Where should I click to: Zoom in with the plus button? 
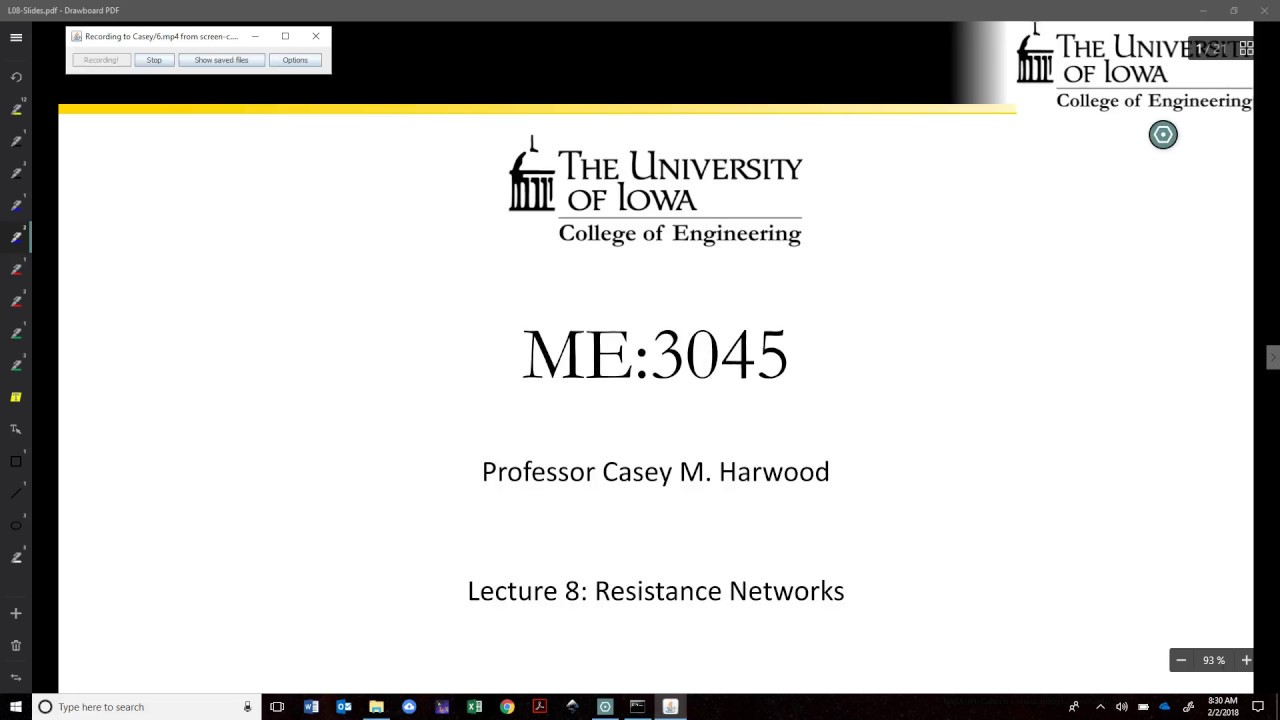point(1246,660)
